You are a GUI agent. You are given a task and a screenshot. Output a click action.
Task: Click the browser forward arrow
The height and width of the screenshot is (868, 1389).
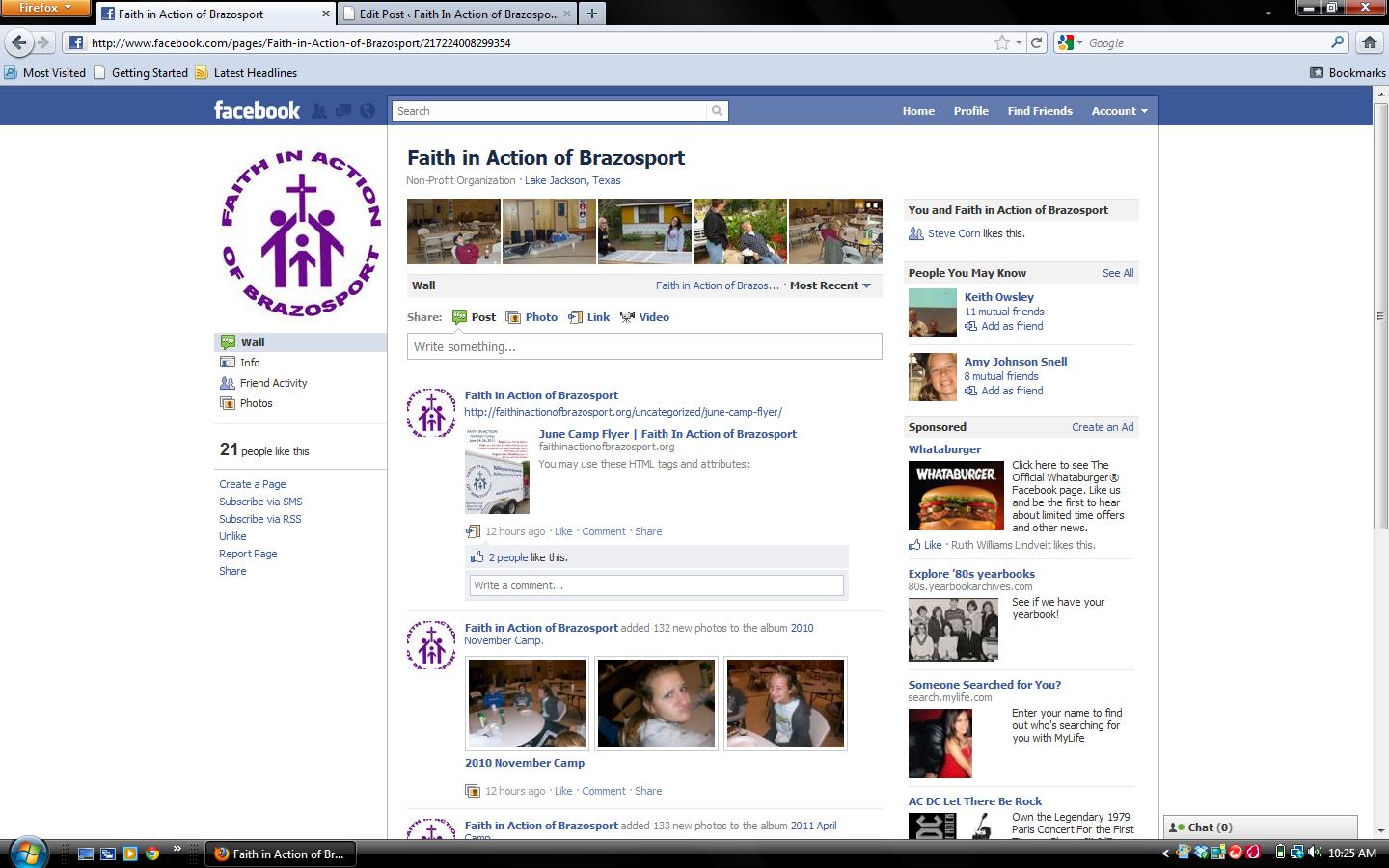click(x=42, y=42)
